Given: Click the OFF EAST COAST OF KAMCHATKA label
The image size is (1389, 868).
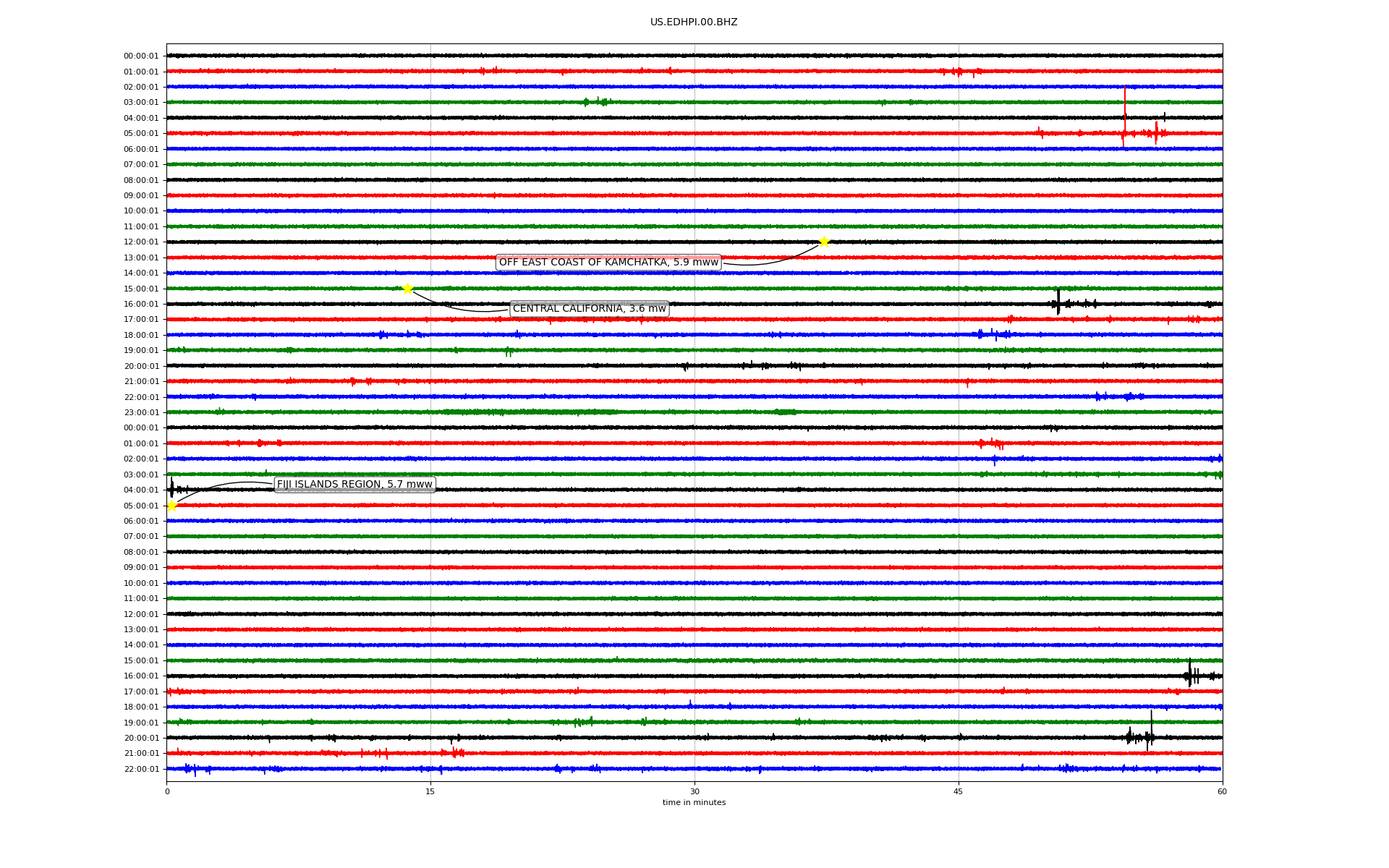Looking at the screenshot, I should [608, 263].
